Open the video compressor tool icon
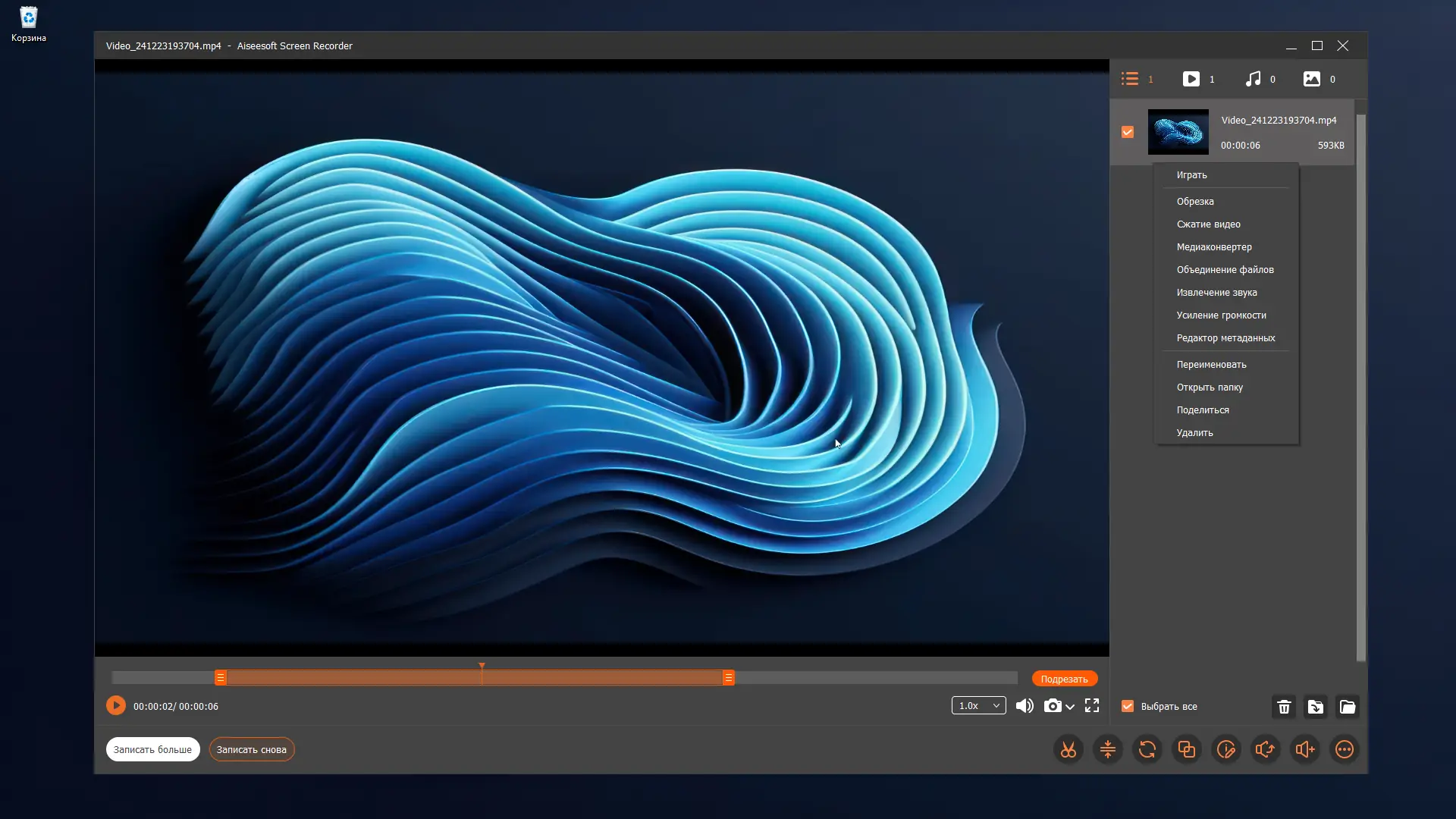 pos(1108,750)
